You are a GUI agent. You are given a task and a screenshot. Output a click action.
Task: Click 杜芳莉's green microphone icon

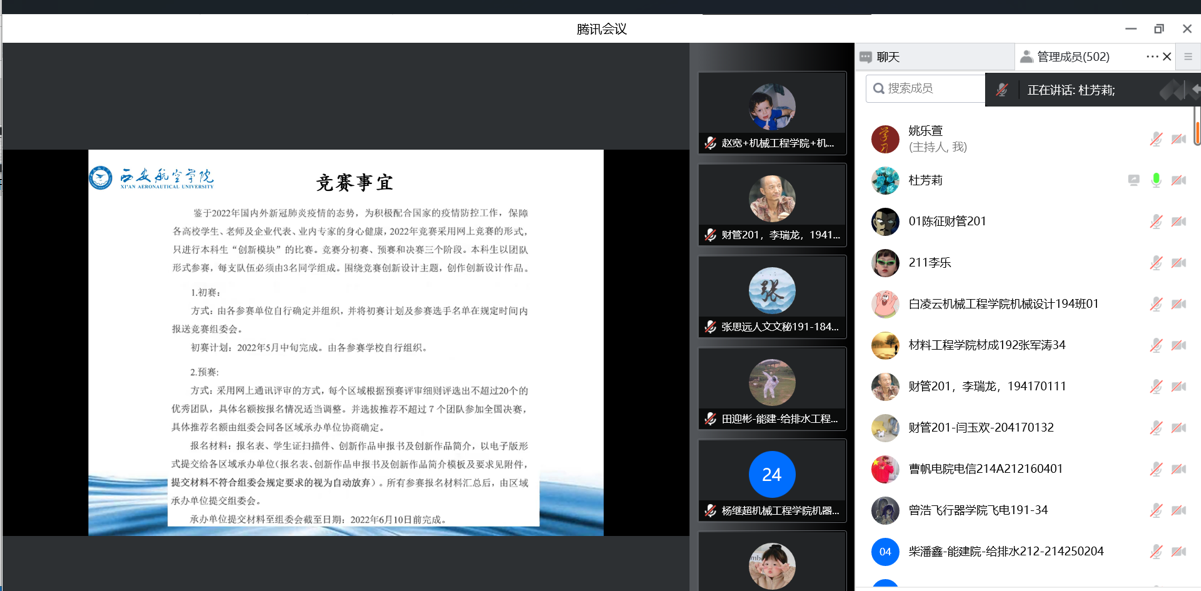[x=1156, y=180]
